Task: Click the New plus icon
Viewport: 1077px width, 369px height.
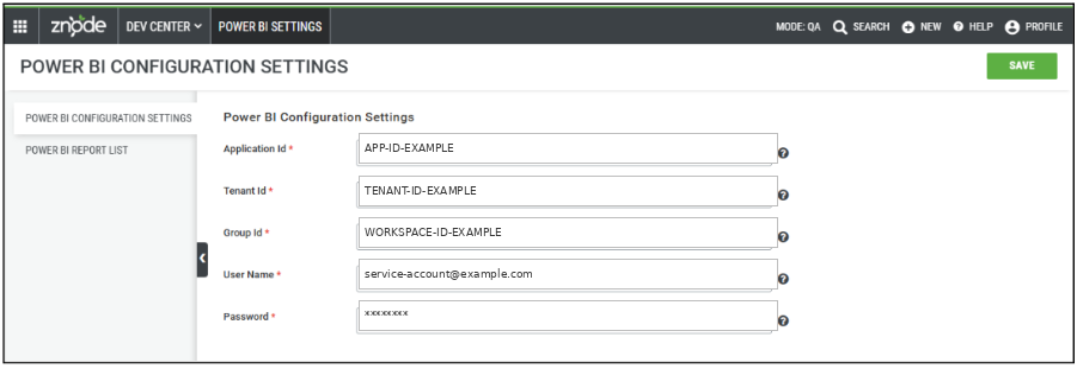Action: tap(908, 27)
